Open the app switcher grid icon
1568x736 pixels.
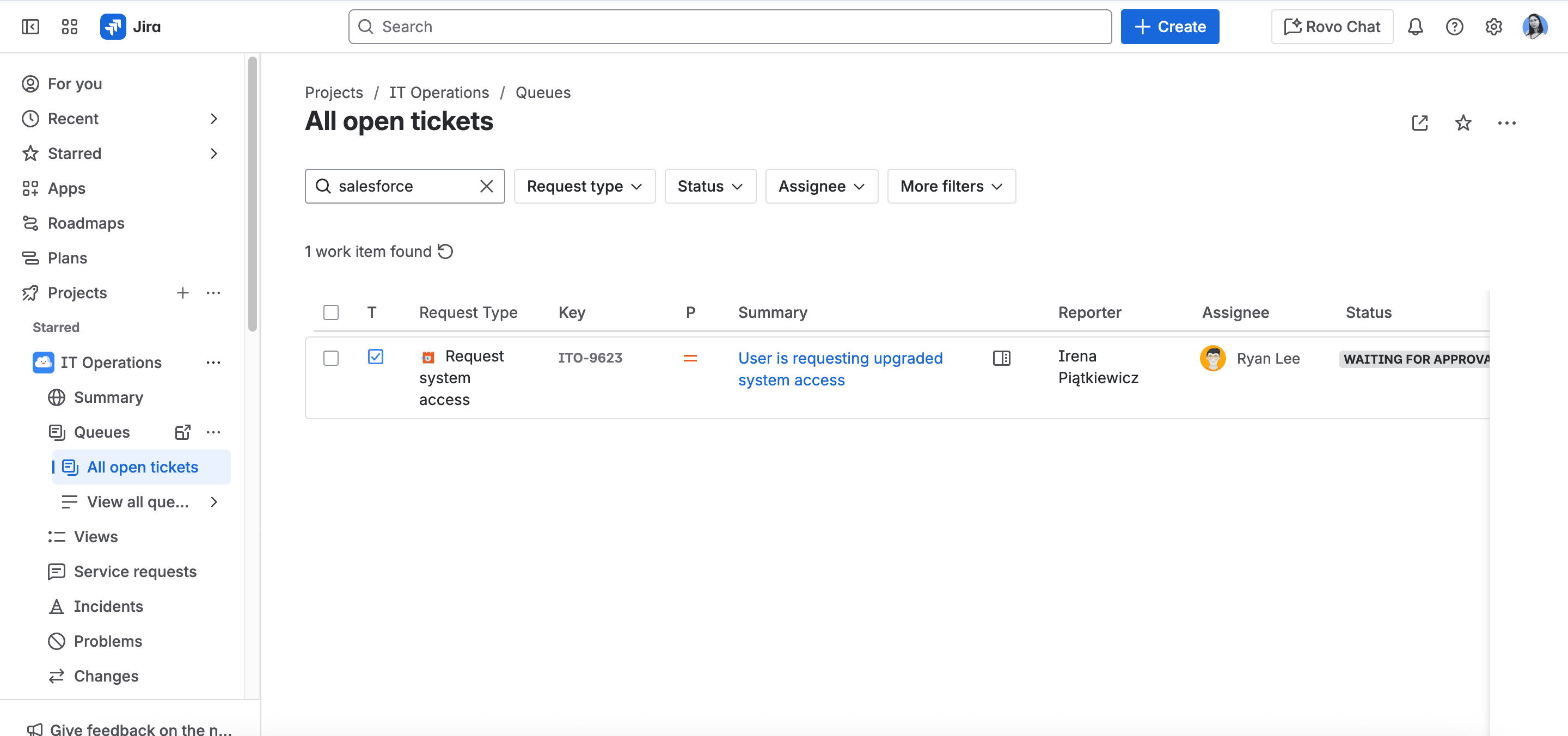pyautogui.click(x=69, y=27)
